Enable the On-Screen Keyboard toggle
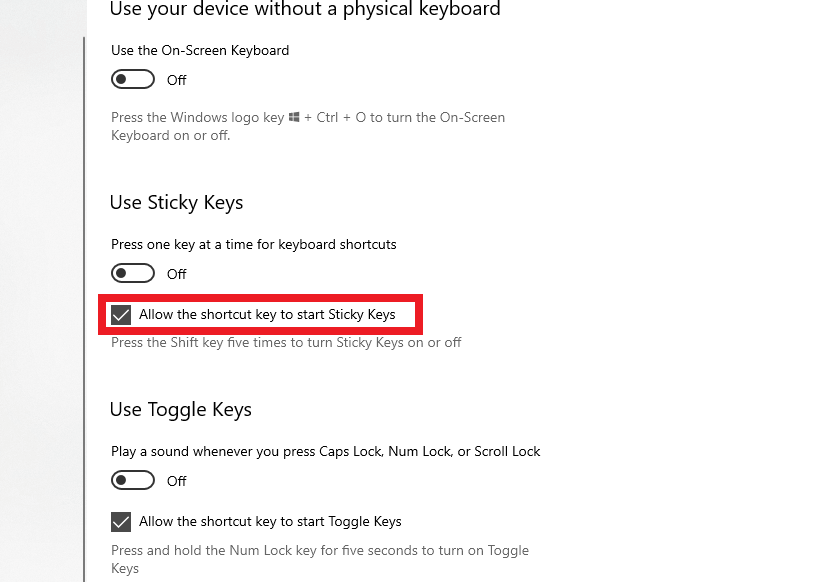 132,79
